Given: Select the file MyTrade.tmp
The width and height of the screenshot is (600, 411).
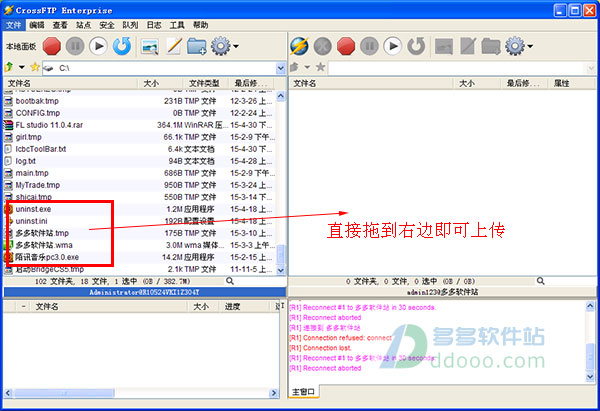Looking at the screenshot, I should tap(139, 185).
